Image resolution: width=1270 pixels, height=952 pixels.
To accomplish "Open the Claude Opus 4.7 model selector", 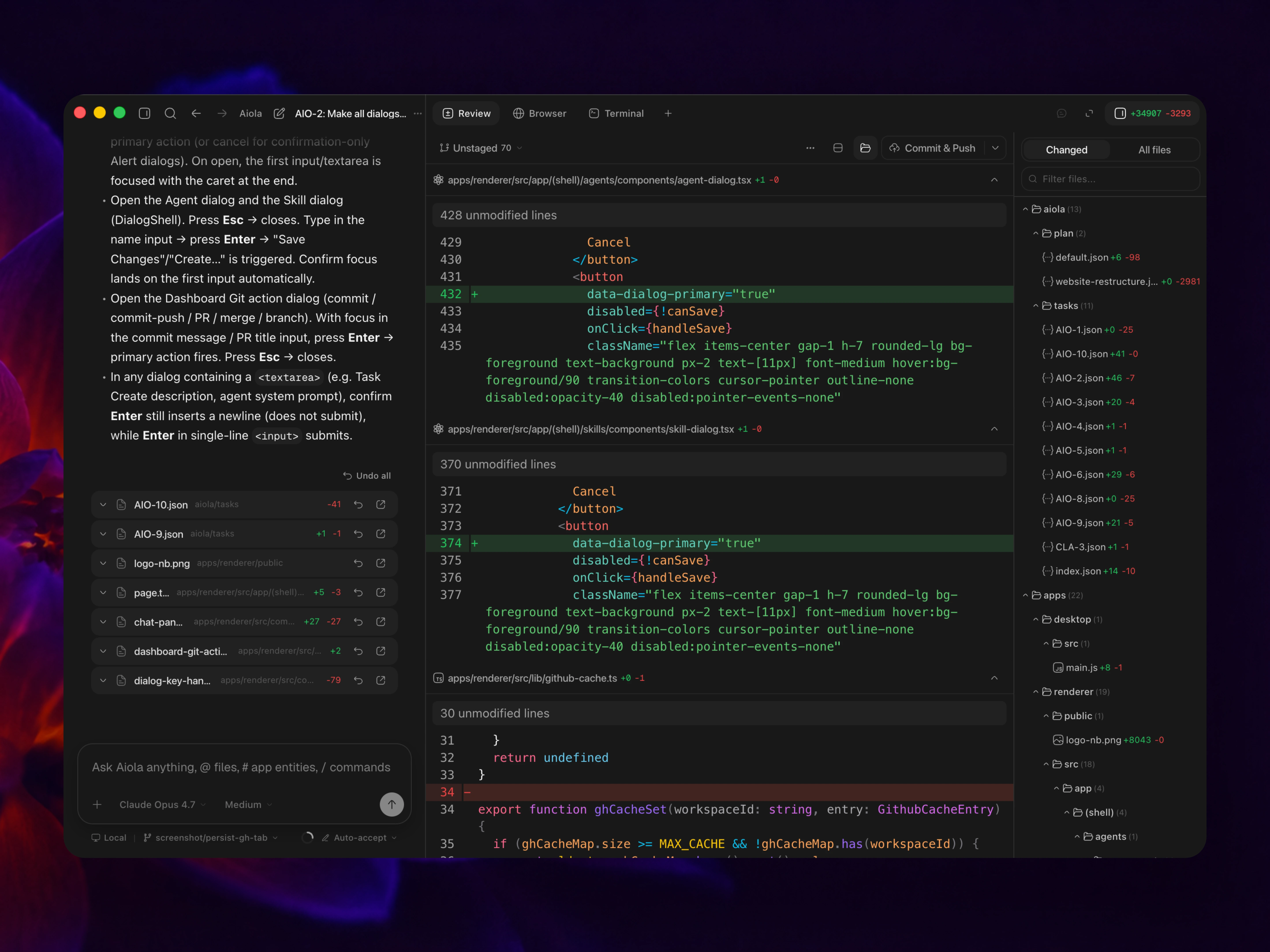I will click(162, 805).
